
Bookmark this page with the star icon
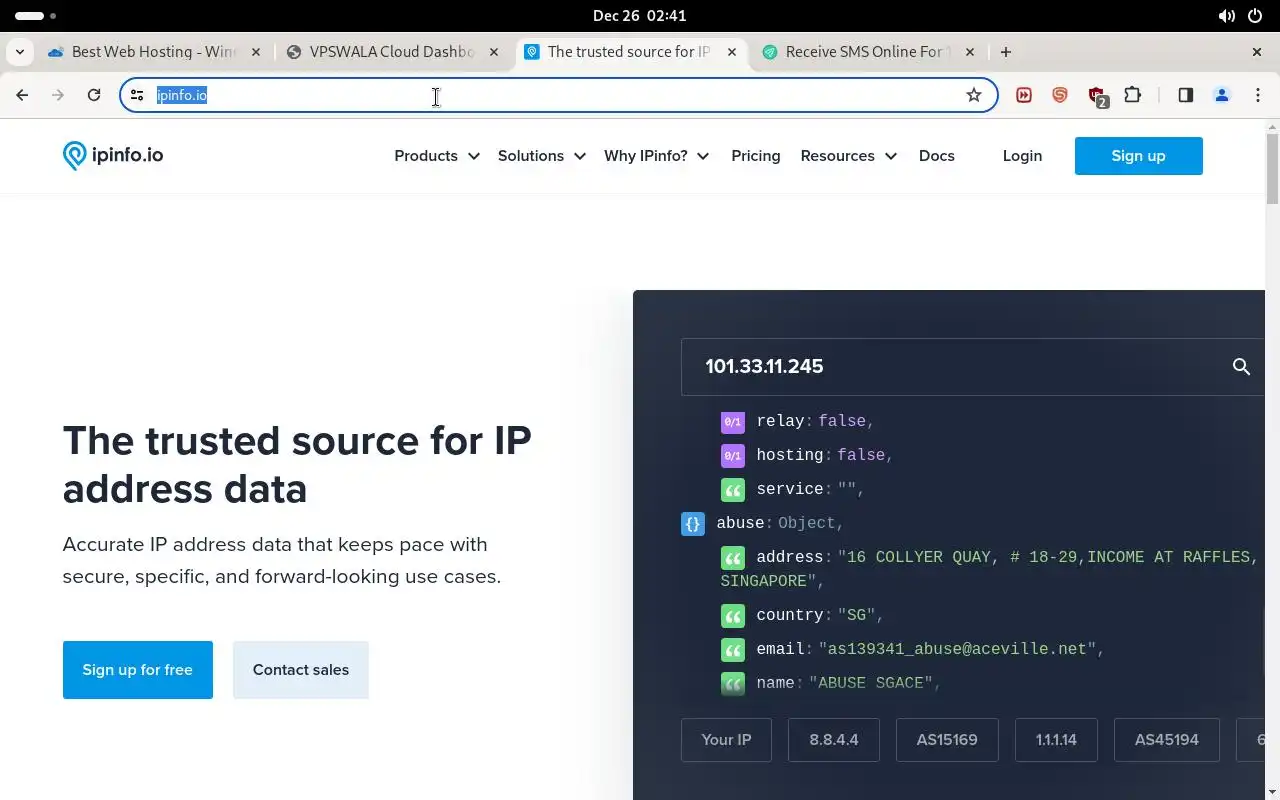point(974,95)
